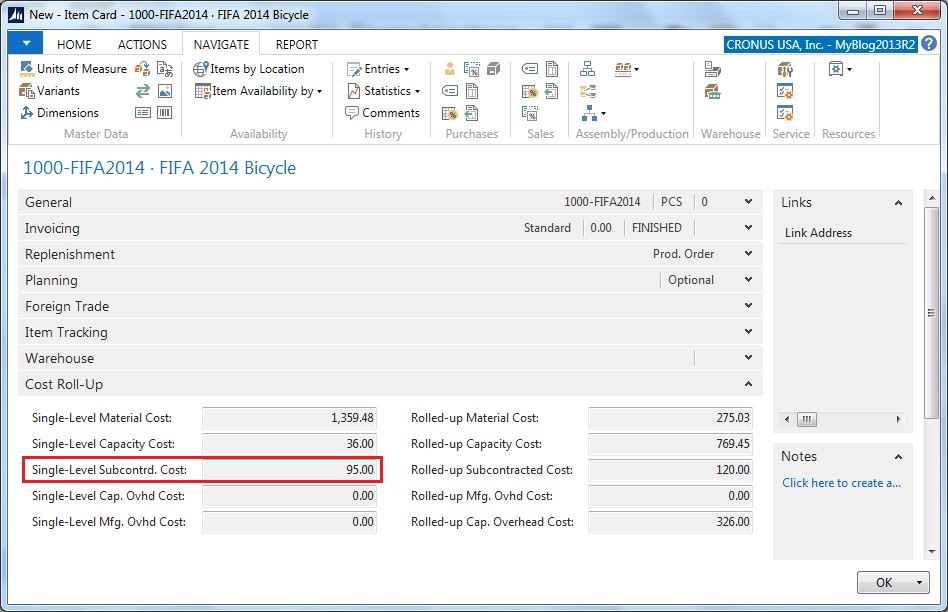948x612 pixels.
Task: Click the green swap-arrows icon in Master Data
Action: pos(143,91)
